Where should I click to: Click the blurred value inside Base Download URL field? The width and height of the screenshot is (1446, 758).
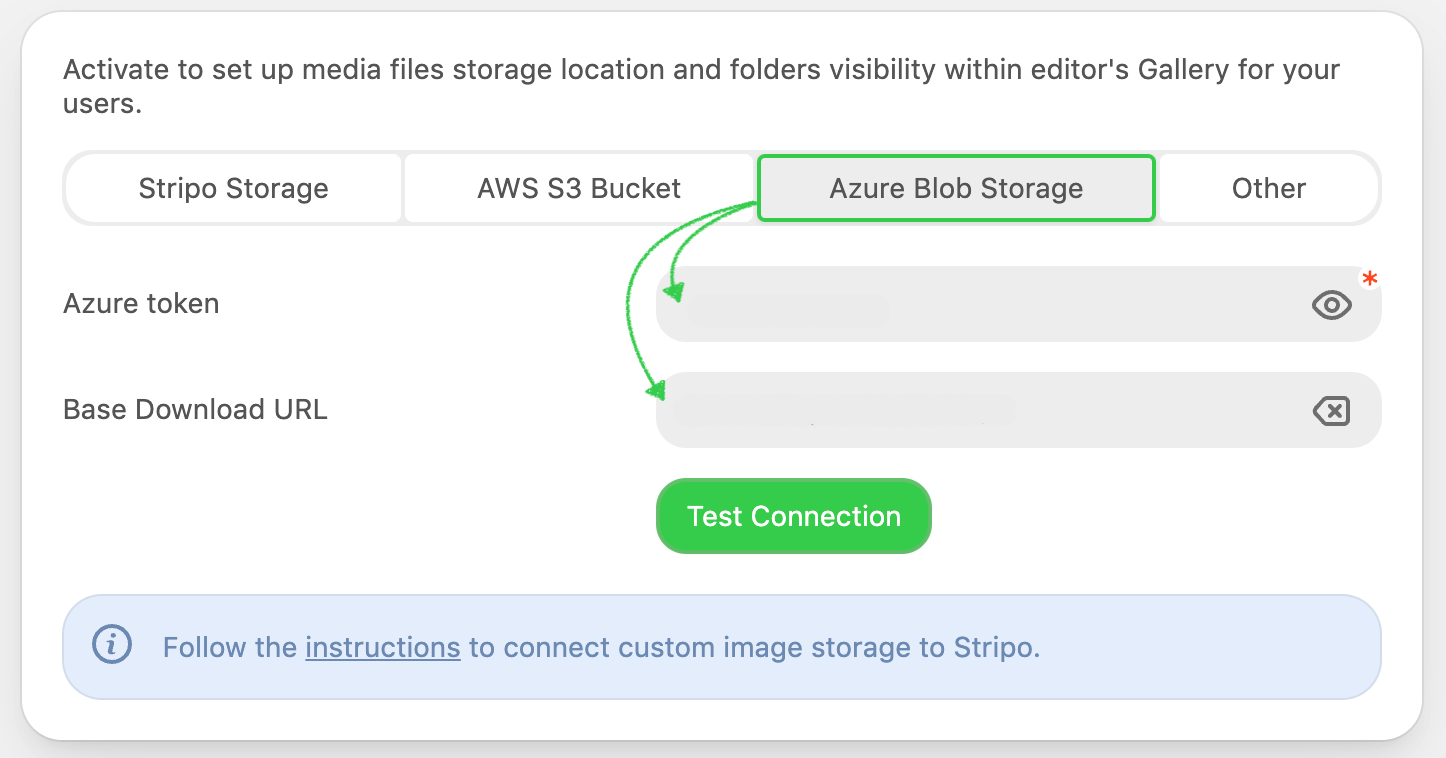click(x=845, y=411)
